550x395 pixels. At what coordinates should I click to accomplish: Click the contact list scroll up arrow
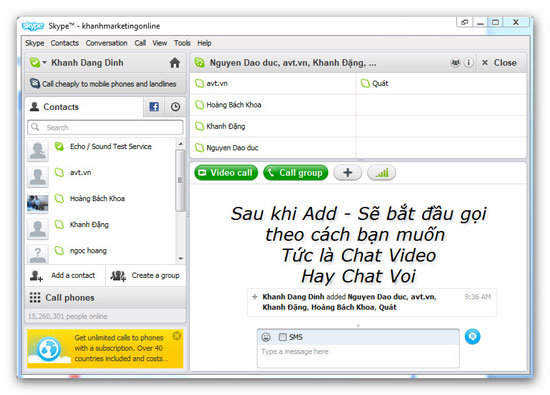tap(180, 144)
